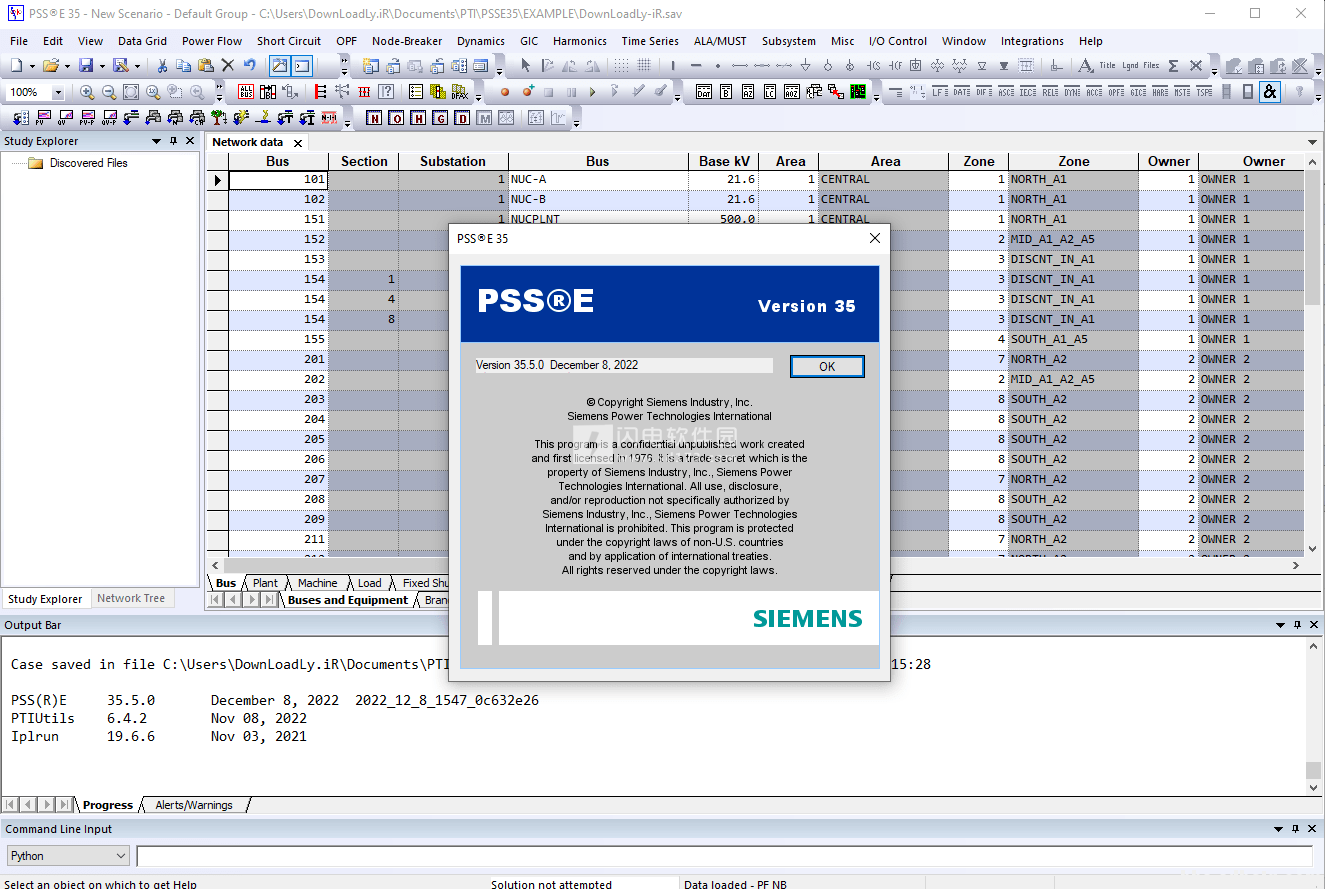Open the Power Flow menu
The width and height of the screenshot is (1325, 889).
pyautogui.click(x=212, y=41)
